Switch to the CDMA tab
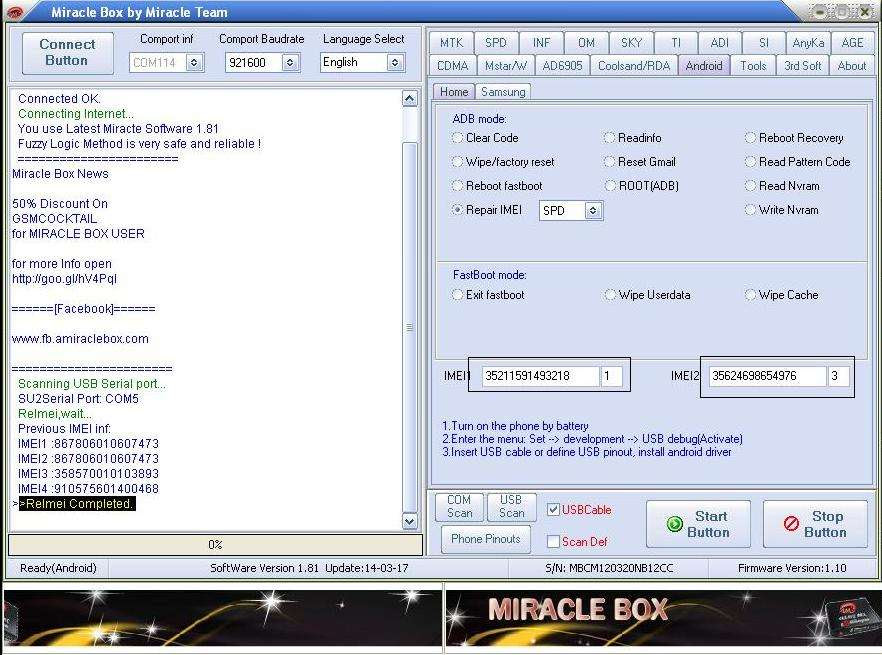Image resolution: width=882 pixels, height=655 pixels. (452, 66)
